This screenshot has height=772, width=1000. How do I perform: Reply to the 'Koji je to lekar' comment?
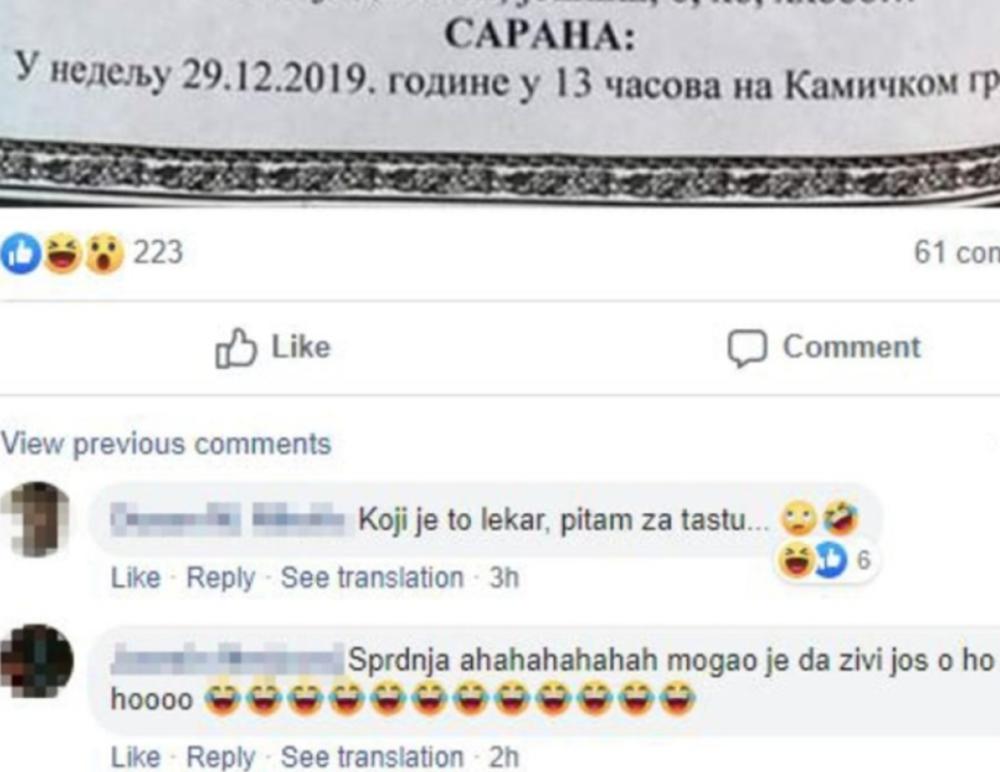click(220, 578)
